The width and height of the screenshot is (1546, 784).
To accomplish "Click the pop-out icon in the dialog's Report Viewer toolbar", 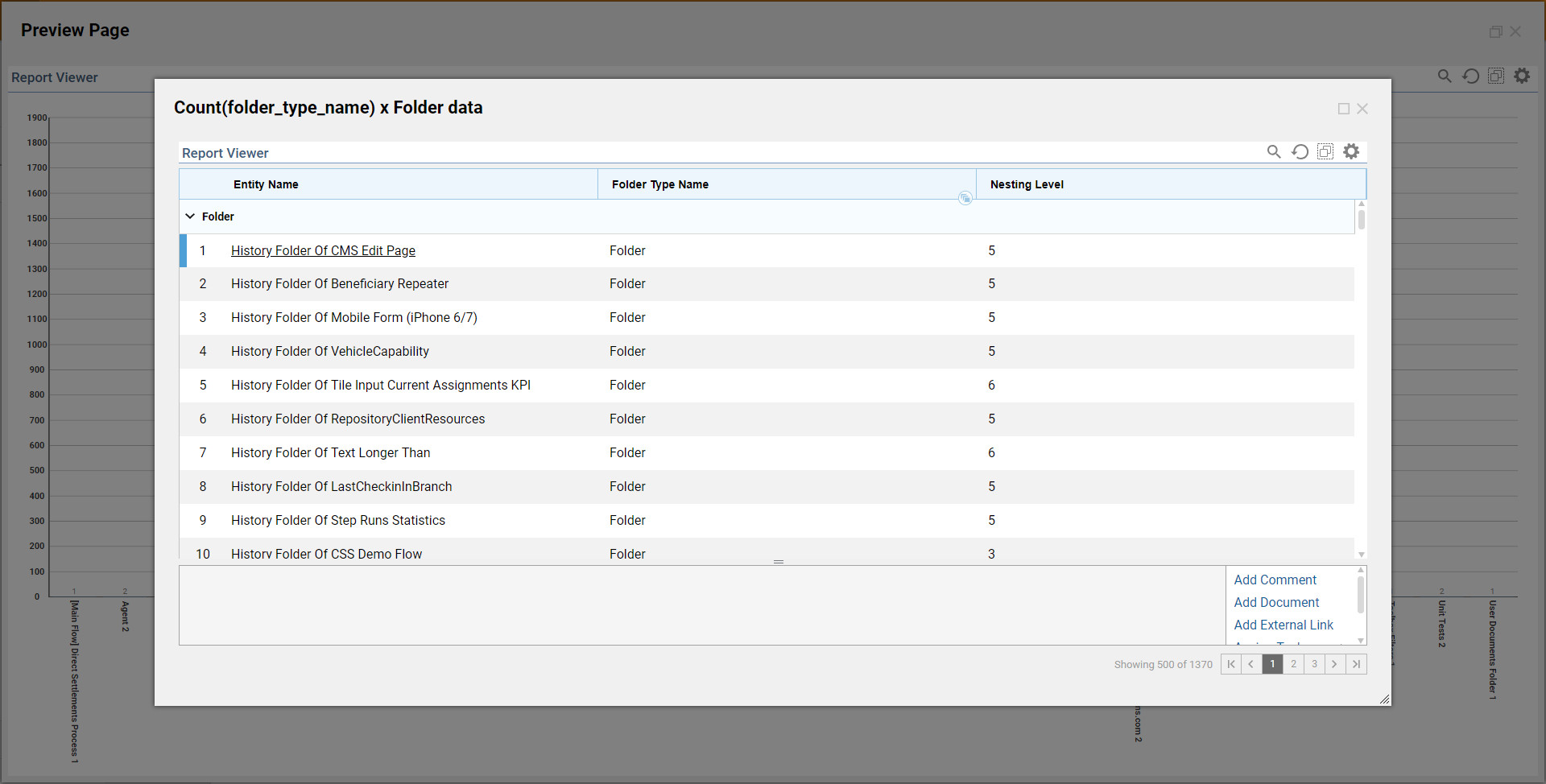I will [1325, 151].
